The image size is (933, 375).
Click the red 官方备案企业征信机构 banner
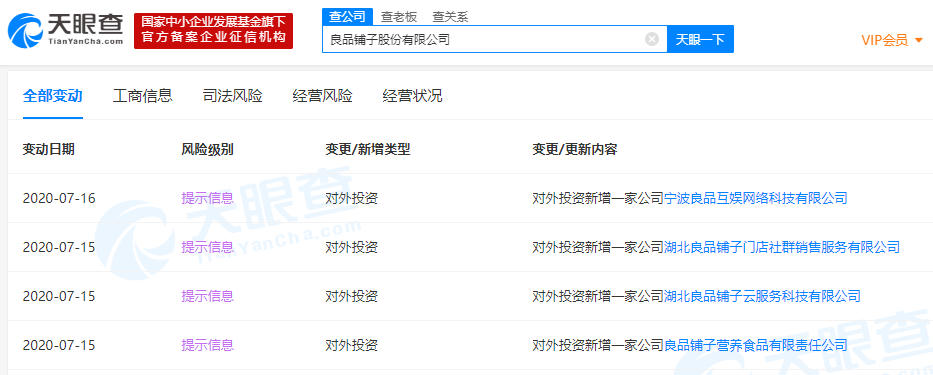click(x=213, y=31)
